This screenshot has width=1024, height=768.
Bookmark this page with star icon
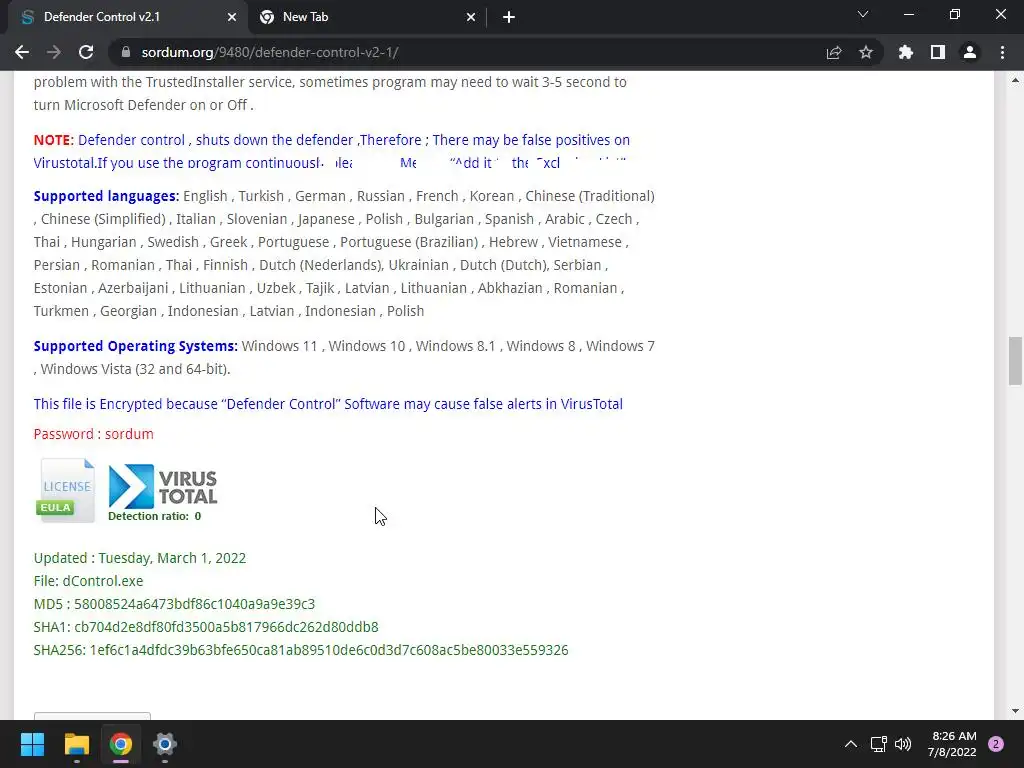866,52
